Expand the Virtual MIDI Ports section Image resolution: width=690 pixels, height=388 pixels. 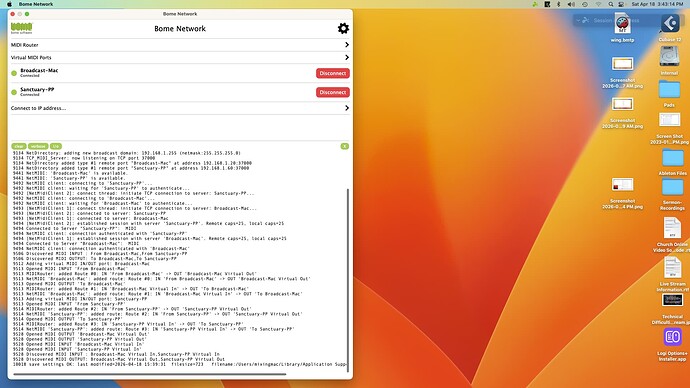pos(180,58)
